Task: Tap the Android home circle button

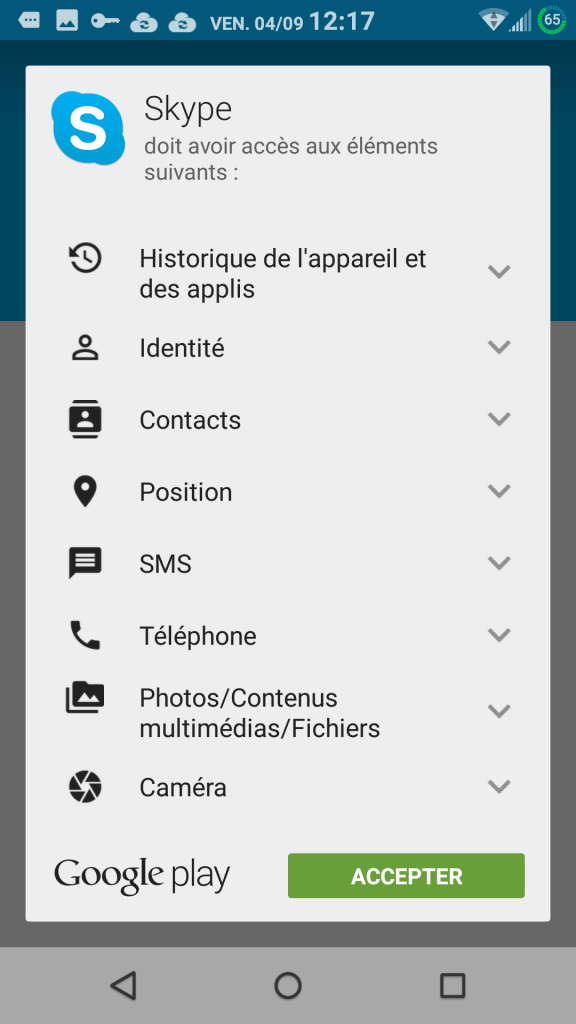Action: 288,985
